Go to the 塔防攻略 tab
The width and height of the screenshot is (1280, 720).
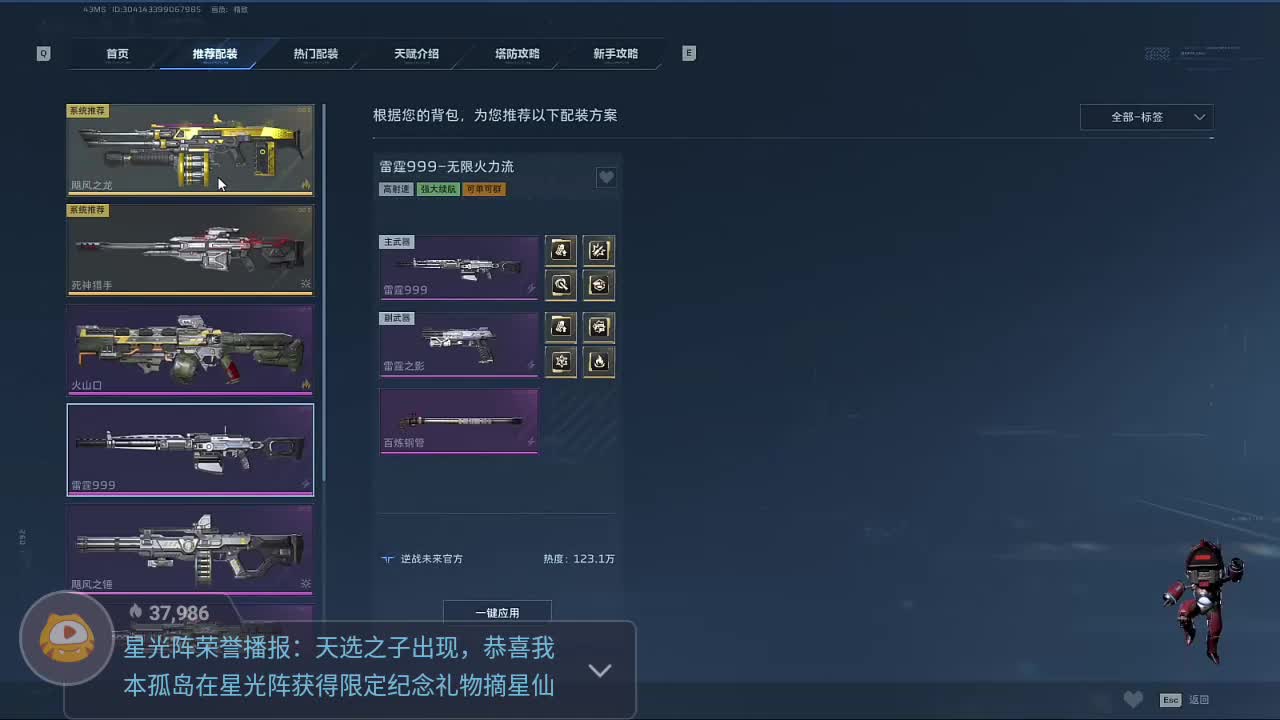point(517,54)
